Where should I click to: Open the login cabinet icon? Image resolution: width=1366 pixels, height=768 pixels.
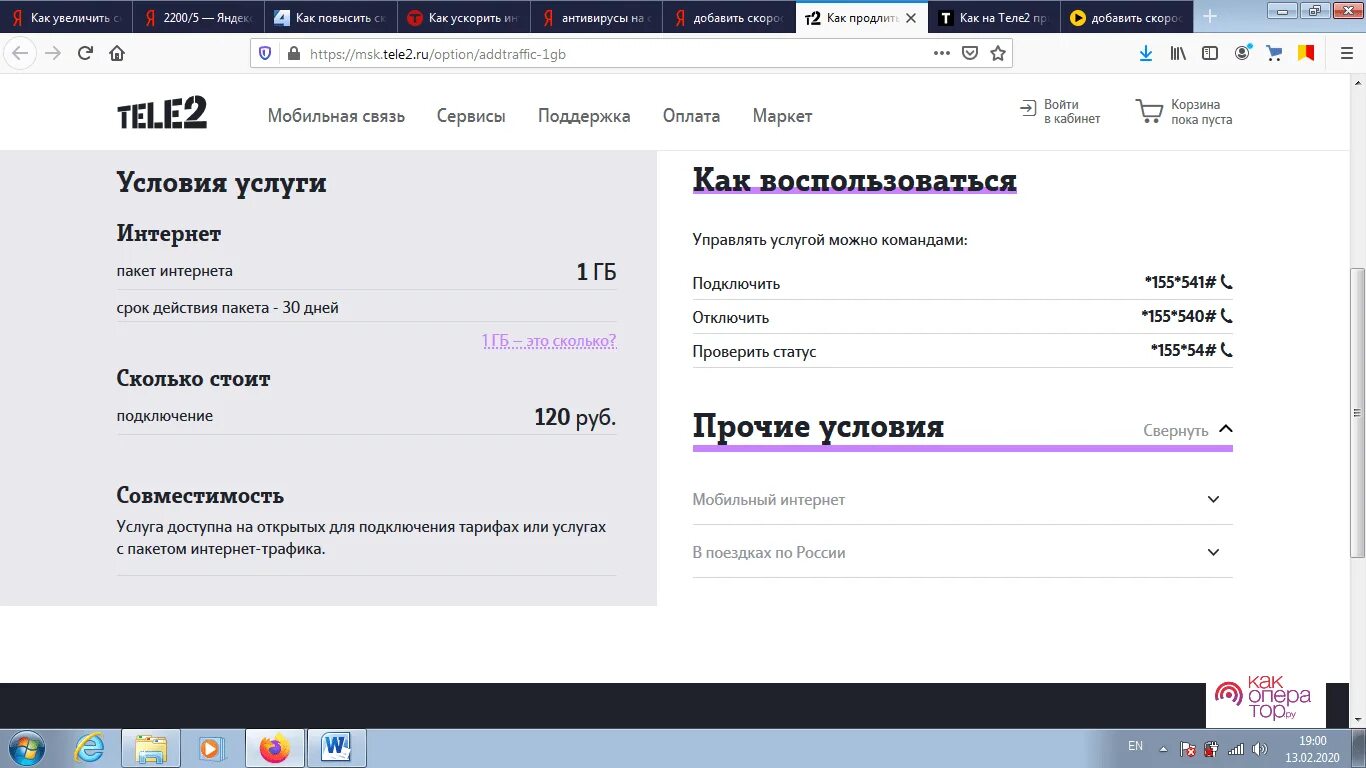pyautogui.click(x=1028, y=109)
